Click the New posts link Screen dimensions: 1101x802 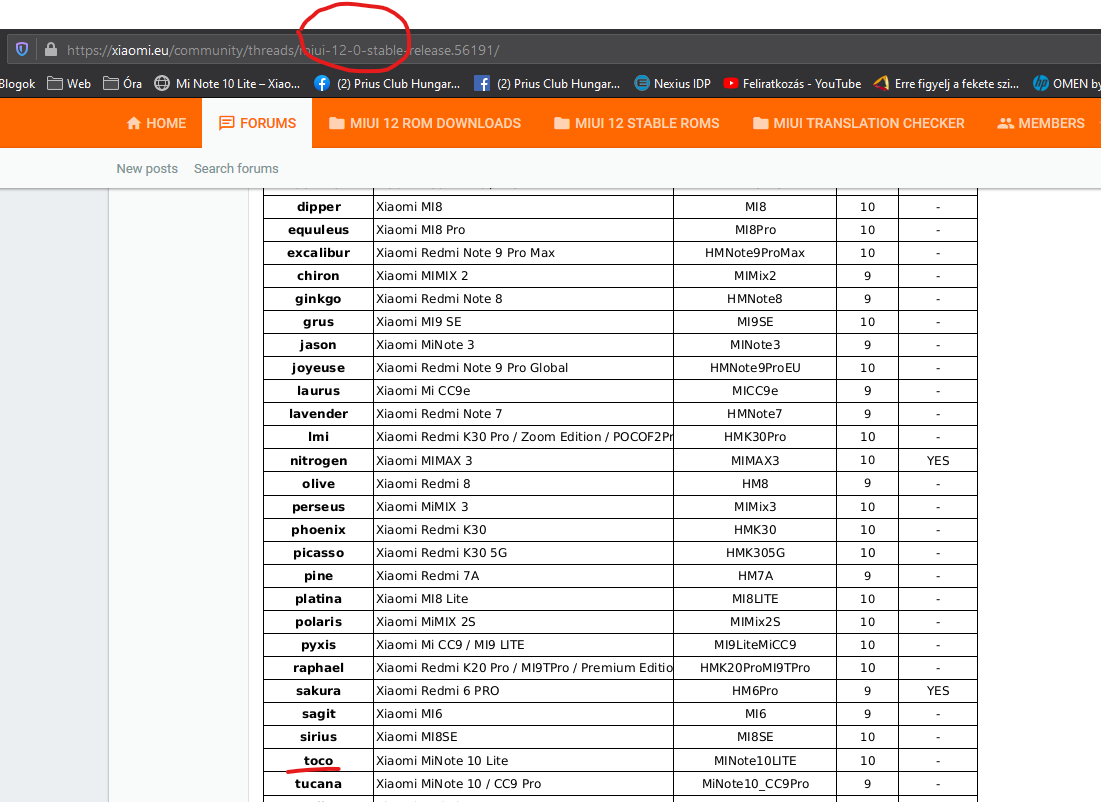147,169
